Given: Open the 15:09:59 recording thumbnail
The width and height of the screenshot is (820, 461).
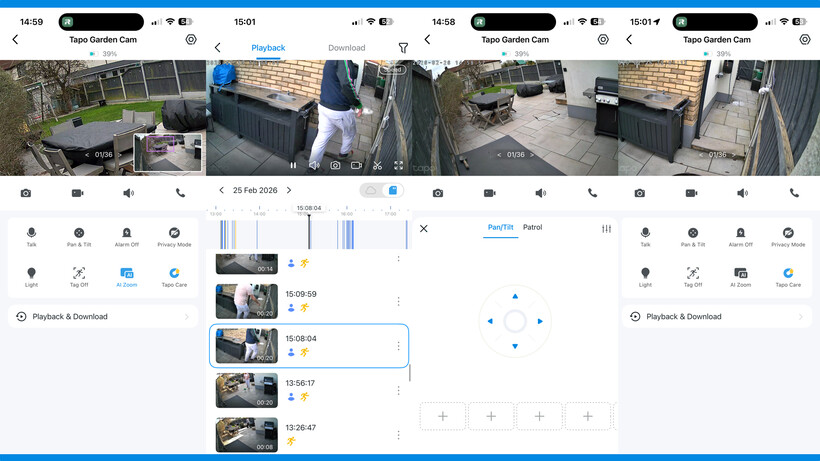Looking at the screenshot, I should click(247, 301).
